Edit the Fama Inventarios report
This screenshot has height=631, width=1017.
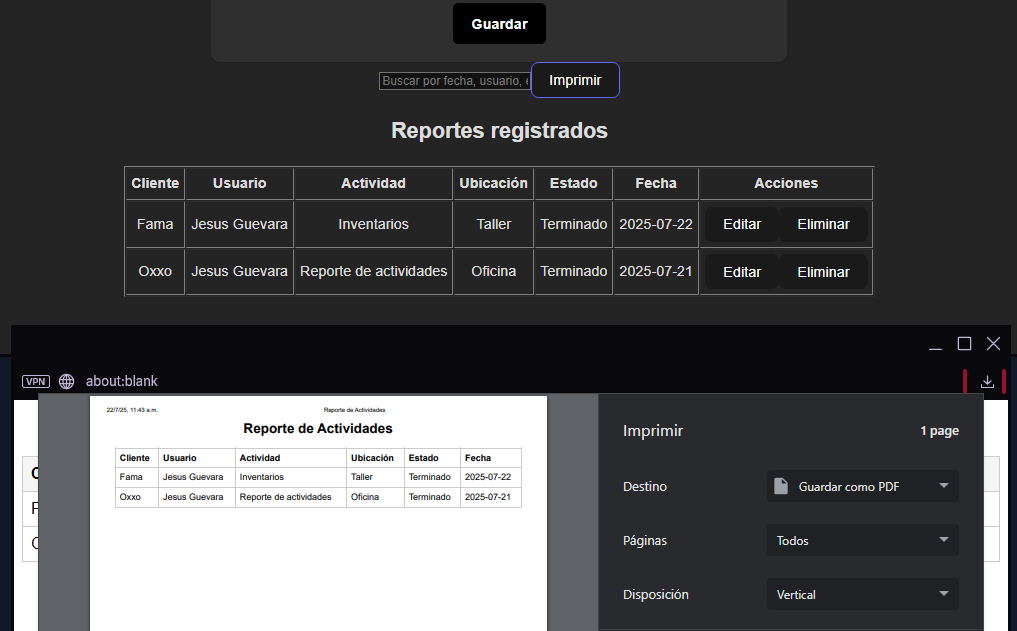point(742,224)
